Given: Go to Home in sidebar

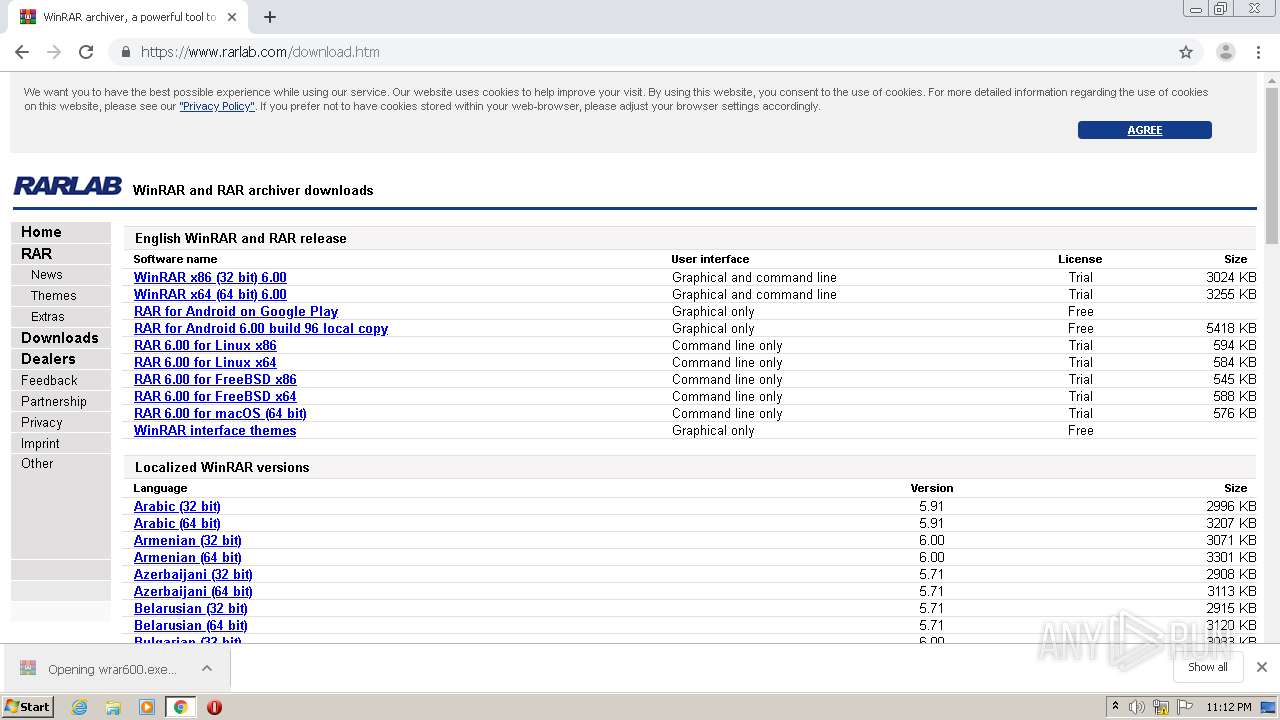Looking at the screenshot, I should click(x=41, y=232).
